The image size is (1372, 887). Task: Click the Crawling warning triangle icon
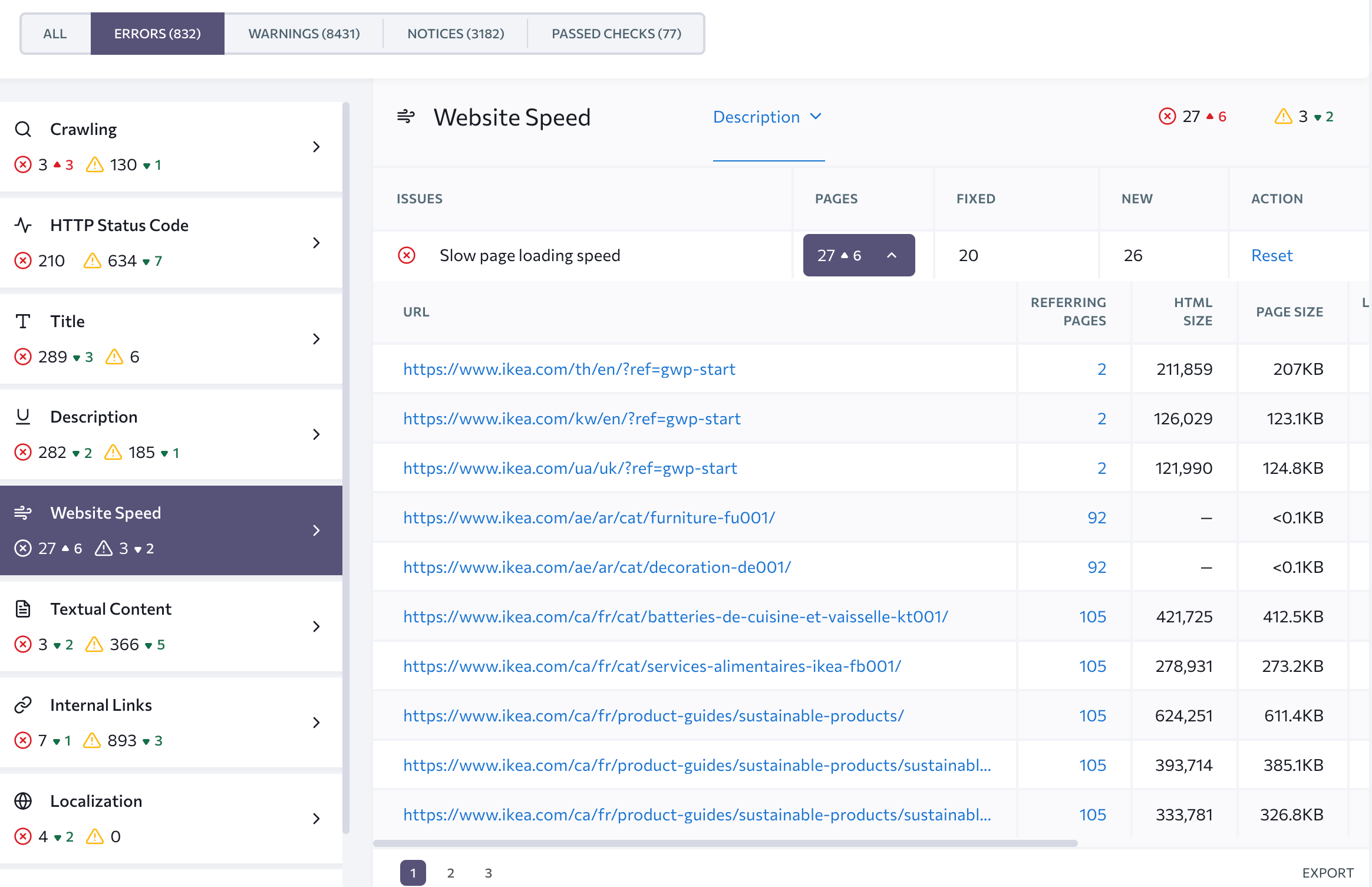(94, 164)
